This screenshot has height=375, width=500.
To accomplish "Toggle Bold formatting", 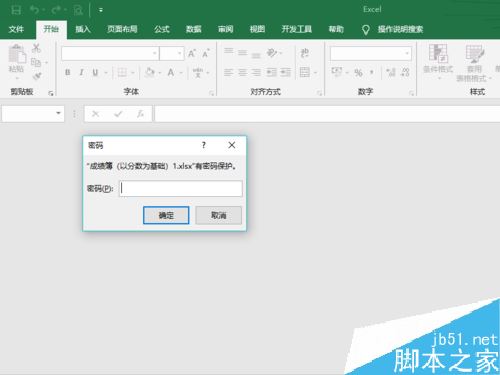I will [68, 72].
